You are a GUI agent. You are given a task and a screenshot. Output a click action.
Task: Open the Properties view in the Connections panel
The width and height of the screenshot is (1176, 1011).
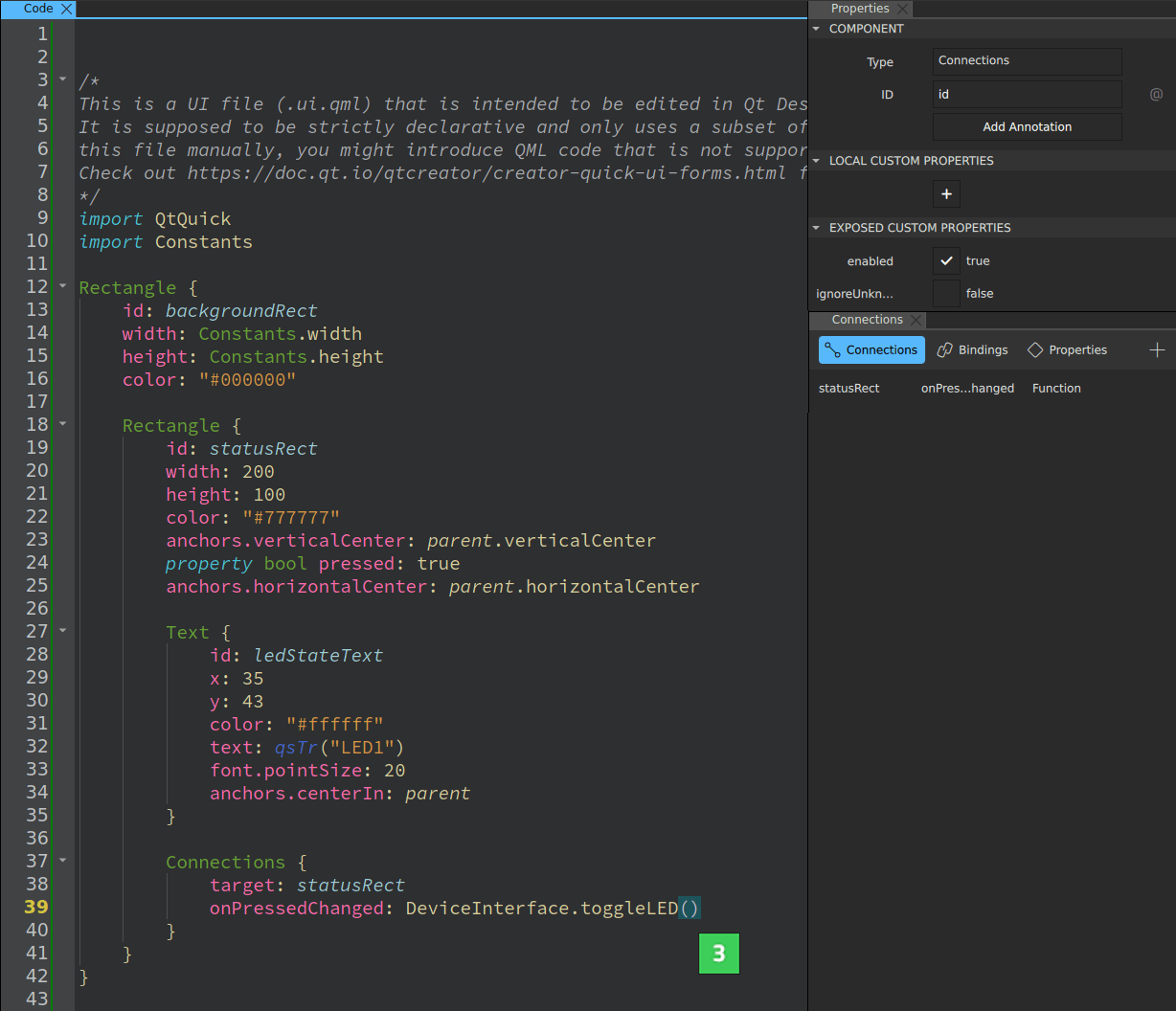click(1067, 349)
